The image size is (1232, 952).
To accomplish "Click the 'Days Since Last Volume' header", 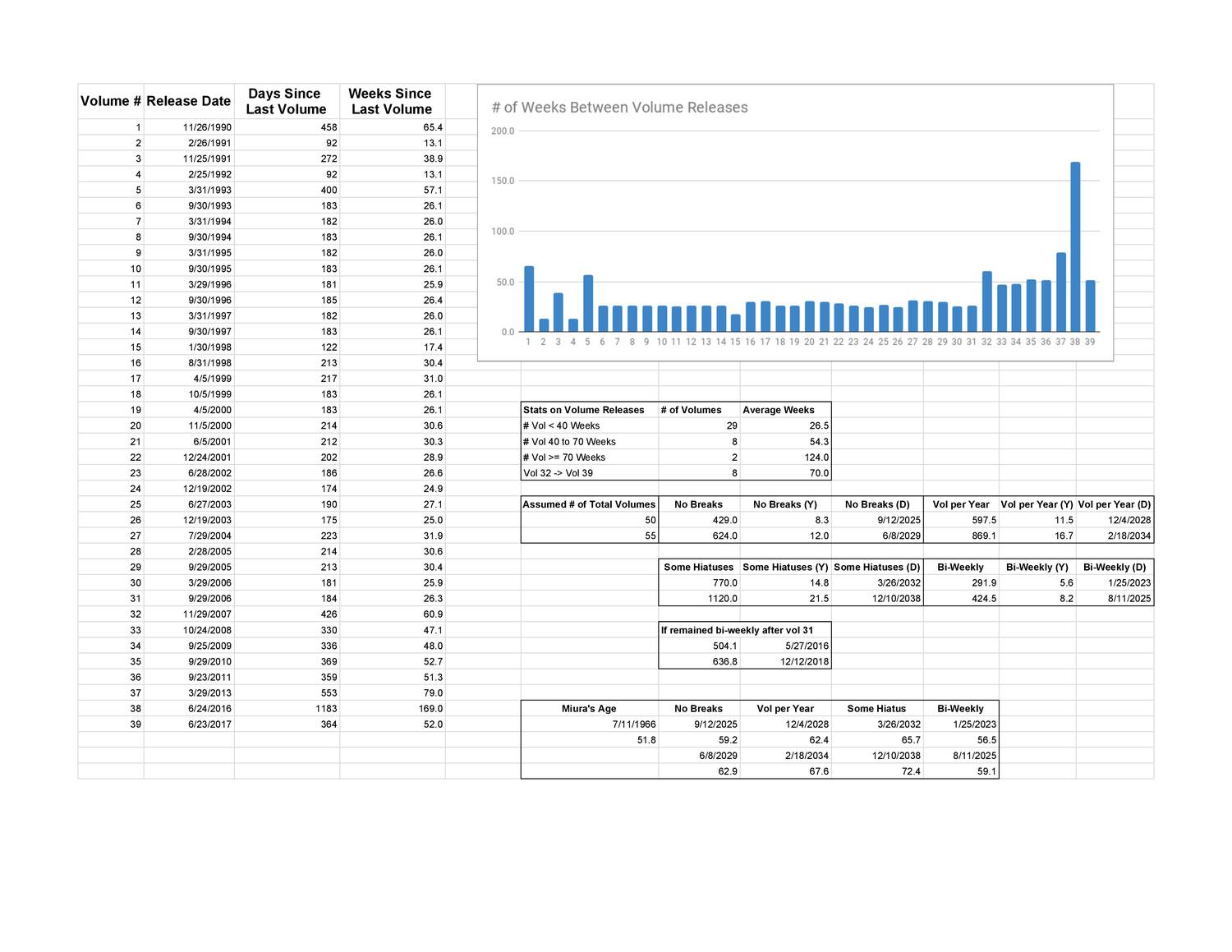I will click(287, 101).
